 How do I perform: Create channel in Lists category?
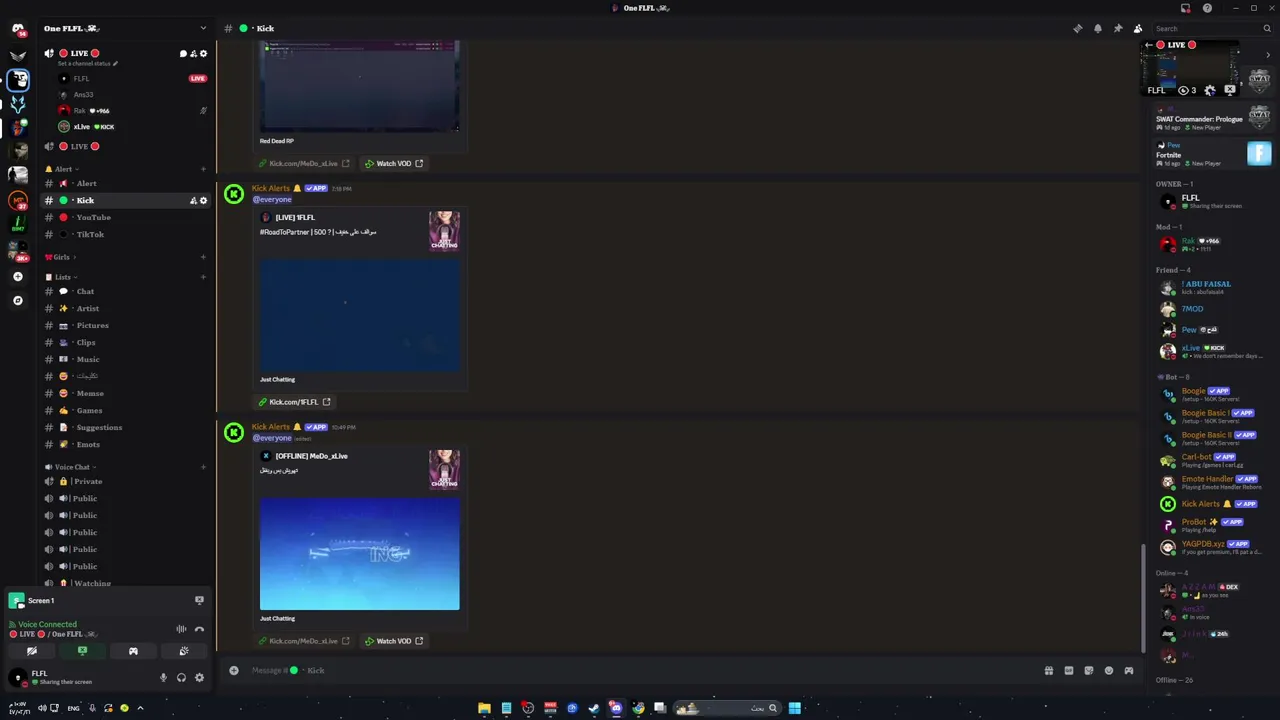pos(203,277)
